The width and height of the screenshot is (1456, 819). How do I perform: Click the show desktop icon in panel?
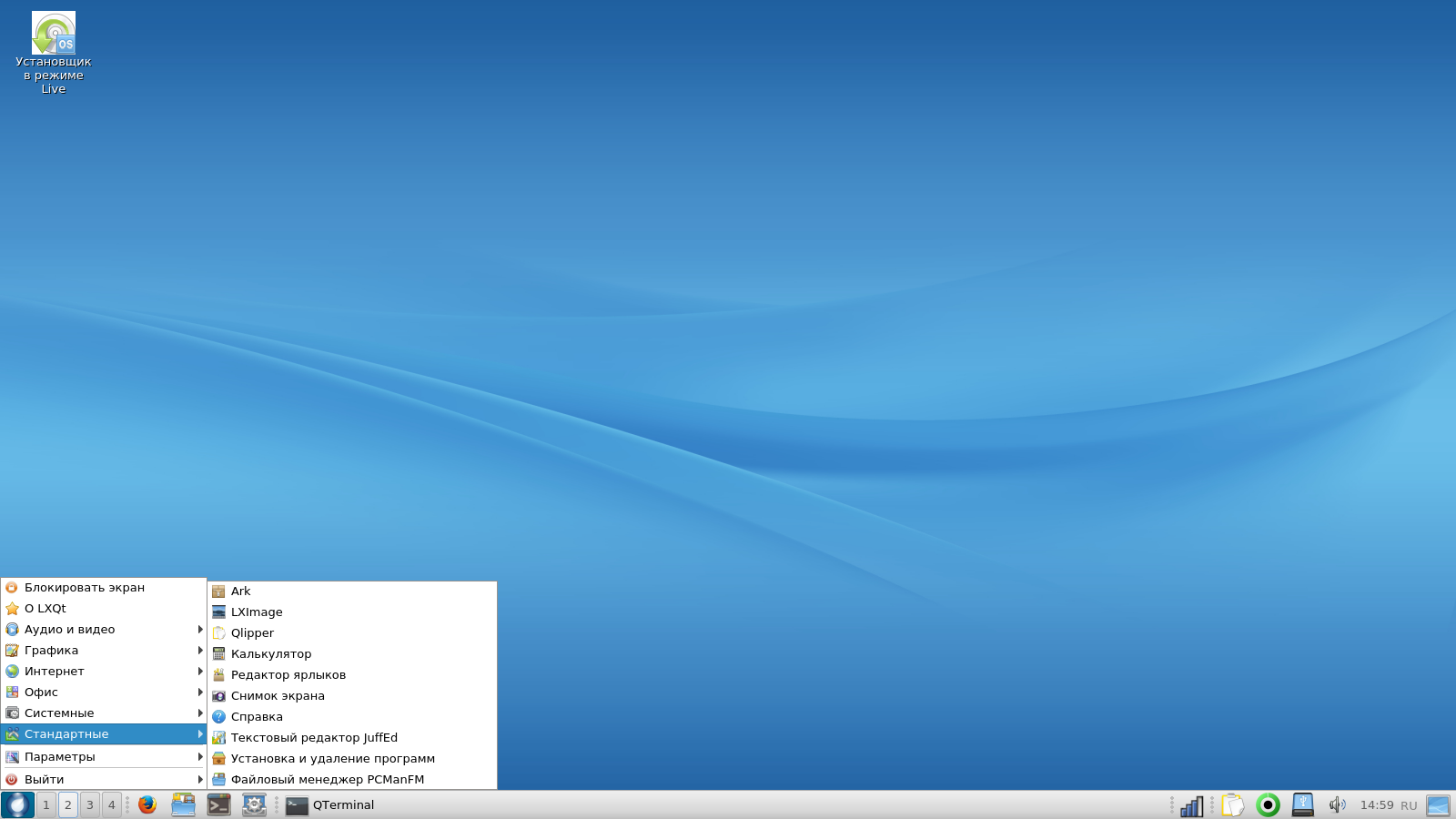(1438, 805)
